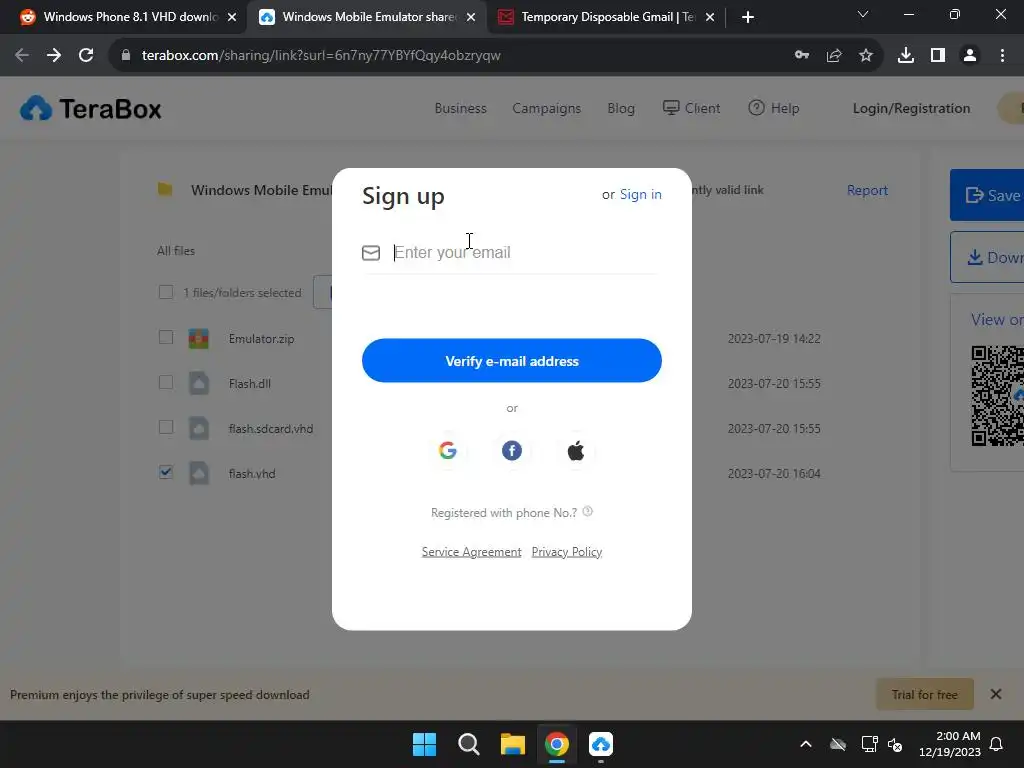Open the saved passwords key icon
Viewport: 1024px width, 768px height.
tap(802, 56)
